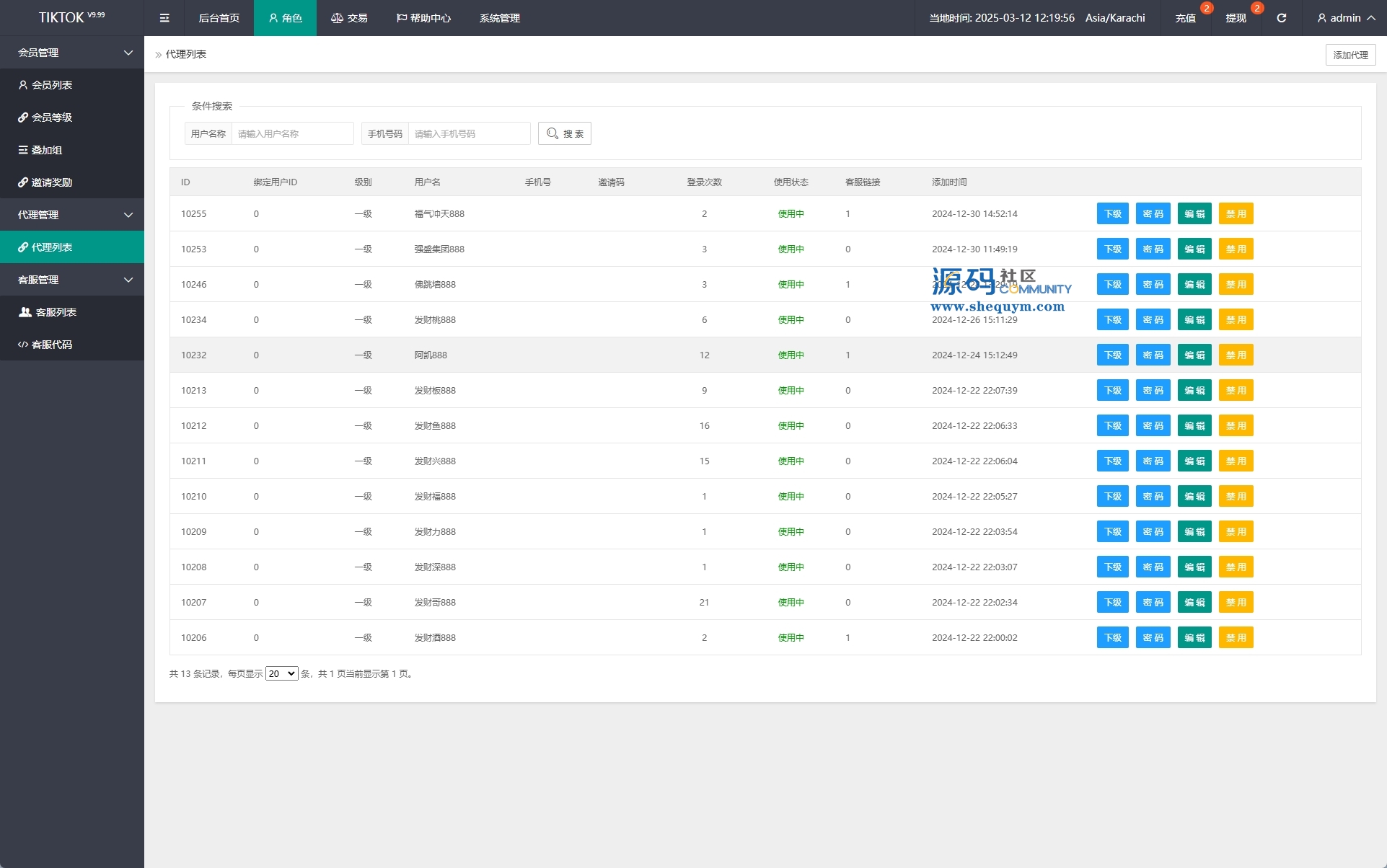1387x868 pixels.
Task: Open 交易 menu with scales icon
Action: 349,18
